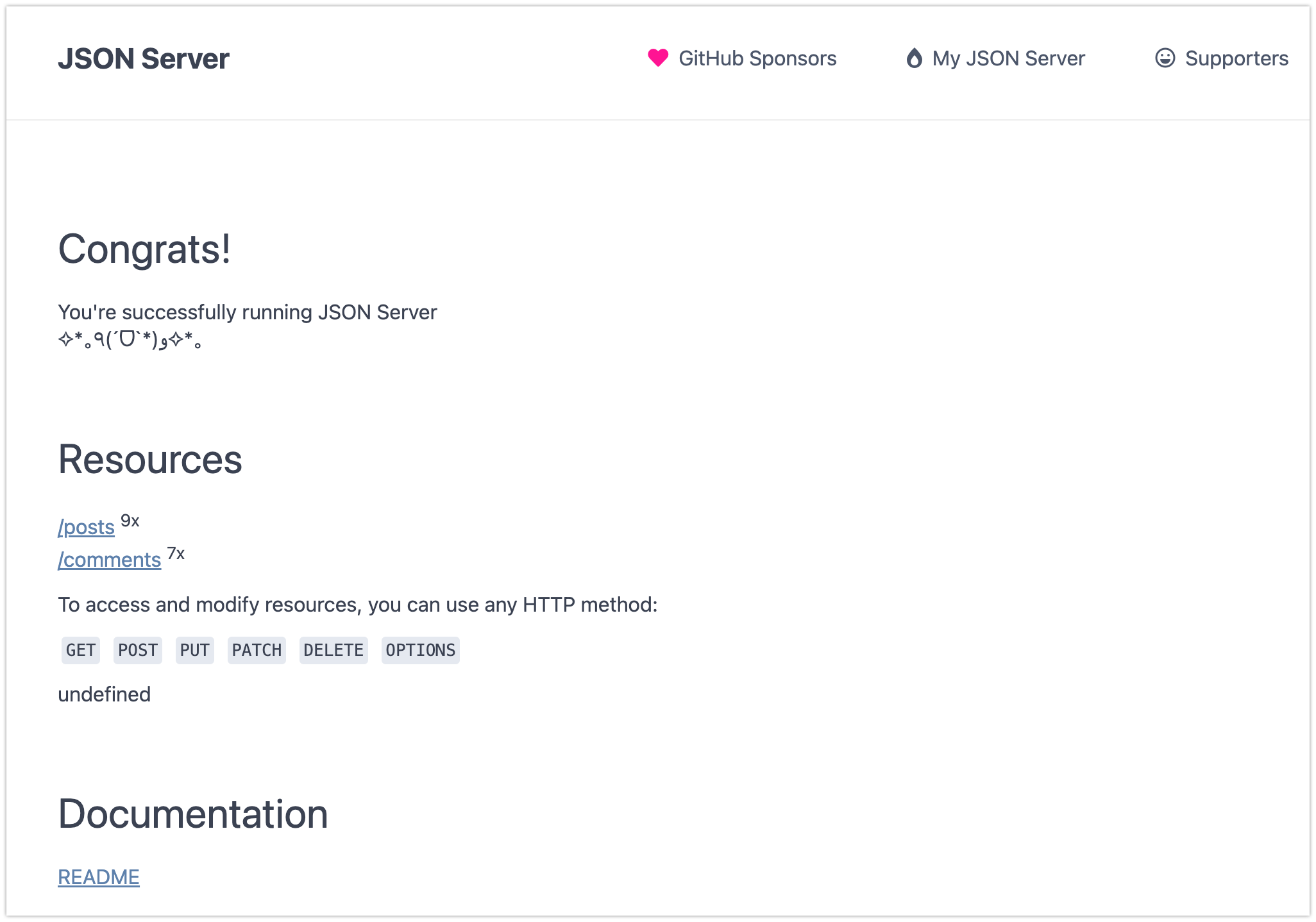Open the README documentation
The image size is (1316, 922).
click(98, 877)
